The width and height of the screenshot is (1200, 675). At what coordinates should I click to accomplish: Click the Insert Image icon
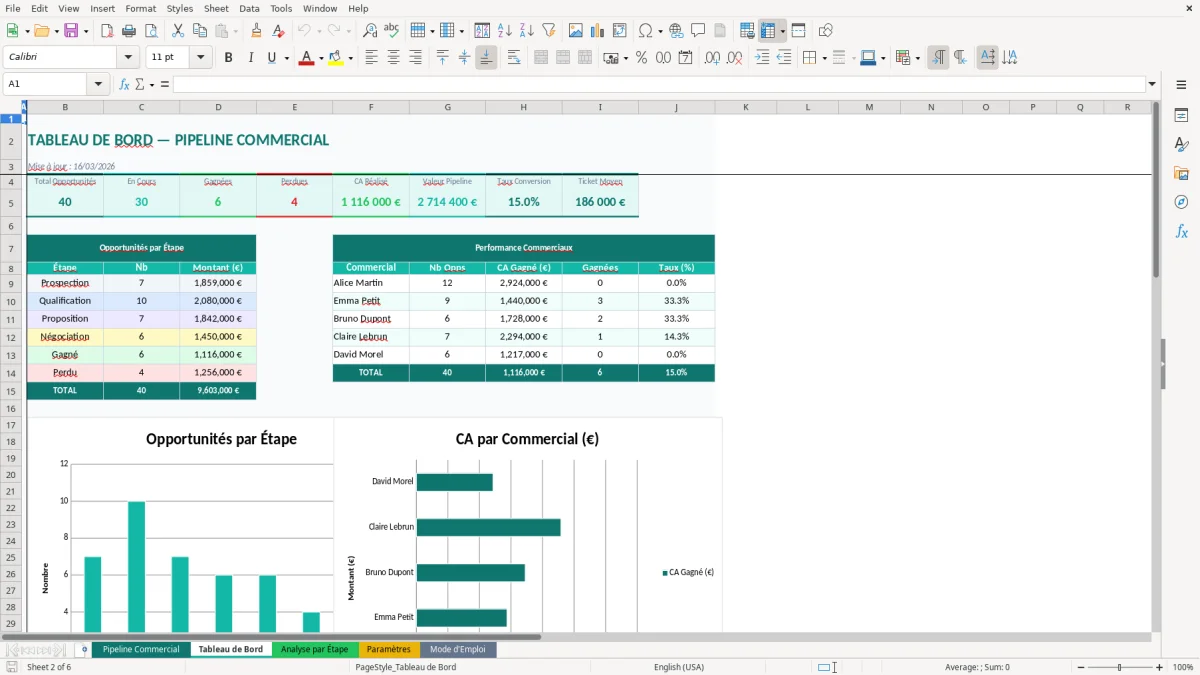(576, 31)
